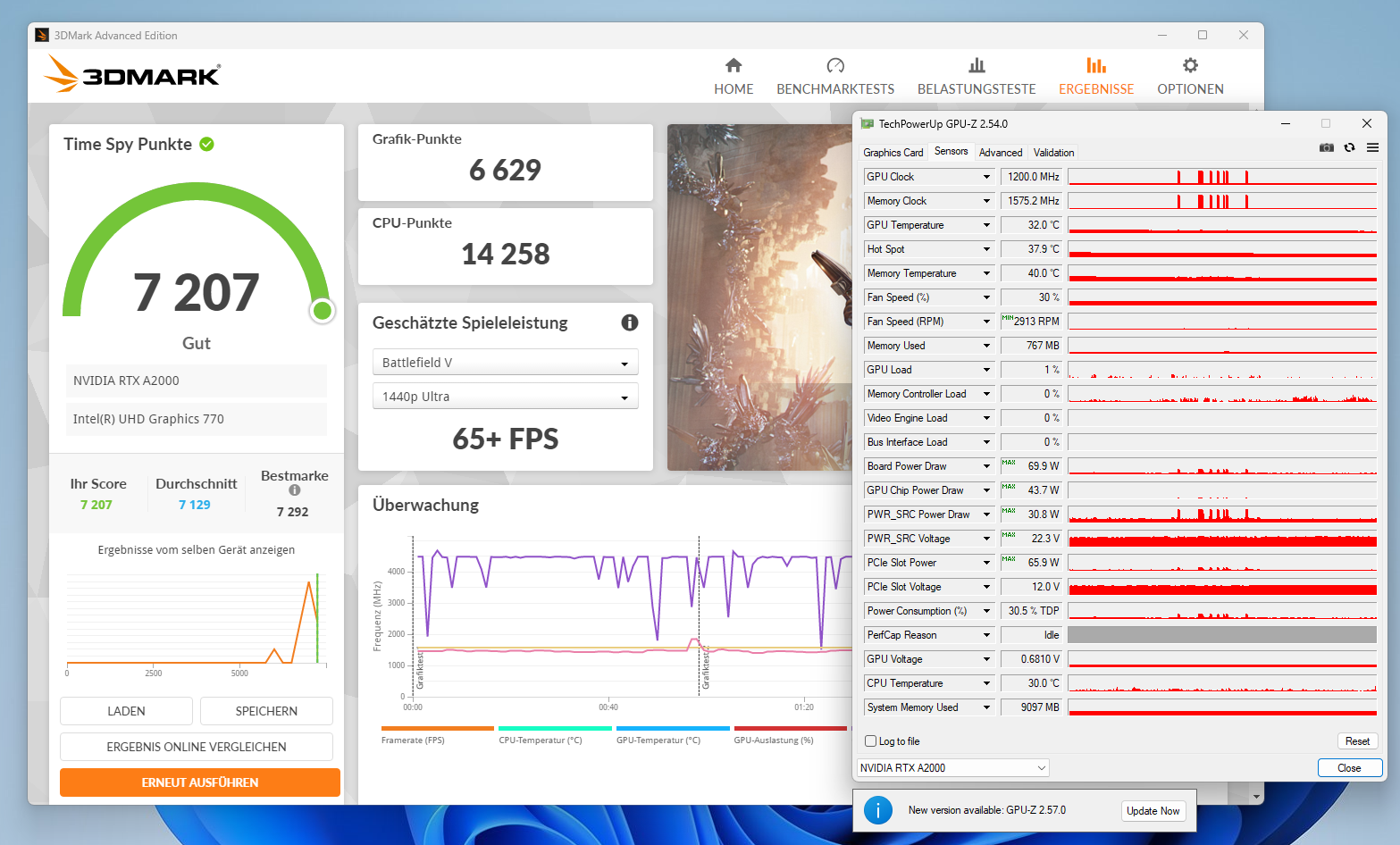Image resolution: width=1400 pixels, height=845 pixels.
Task: Click the Reset button in GPU-Z
Action: click(1357, 740)
